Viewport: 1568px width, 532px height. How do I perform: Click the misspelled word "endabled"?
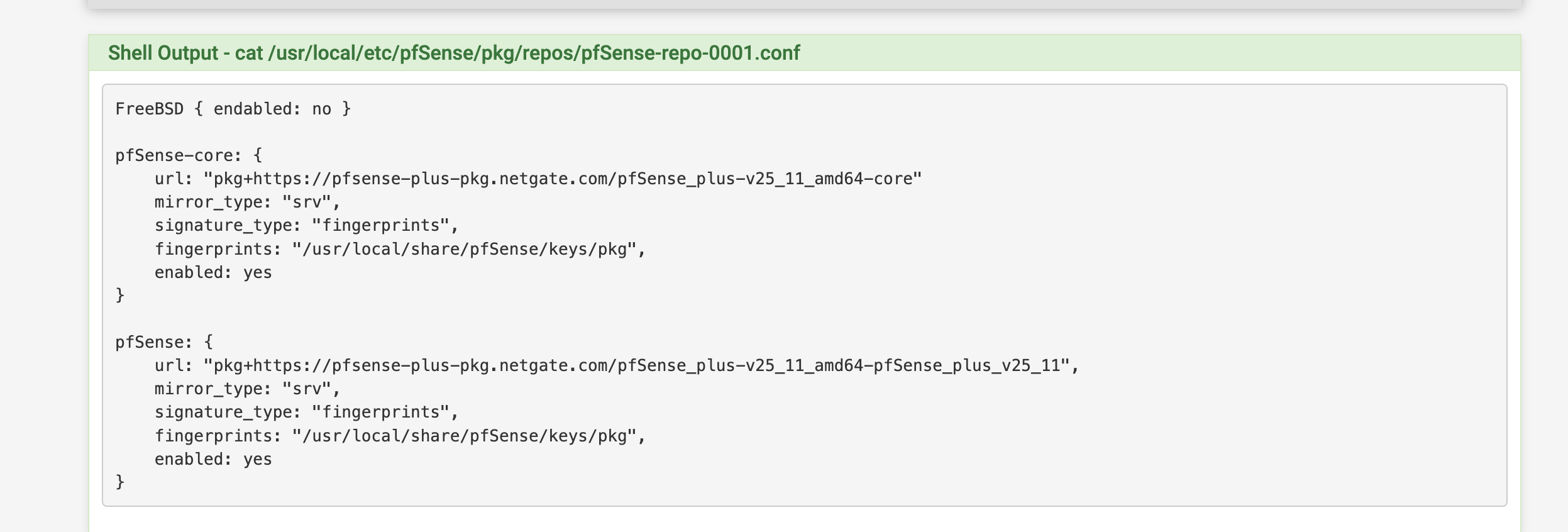pos(253,109)
